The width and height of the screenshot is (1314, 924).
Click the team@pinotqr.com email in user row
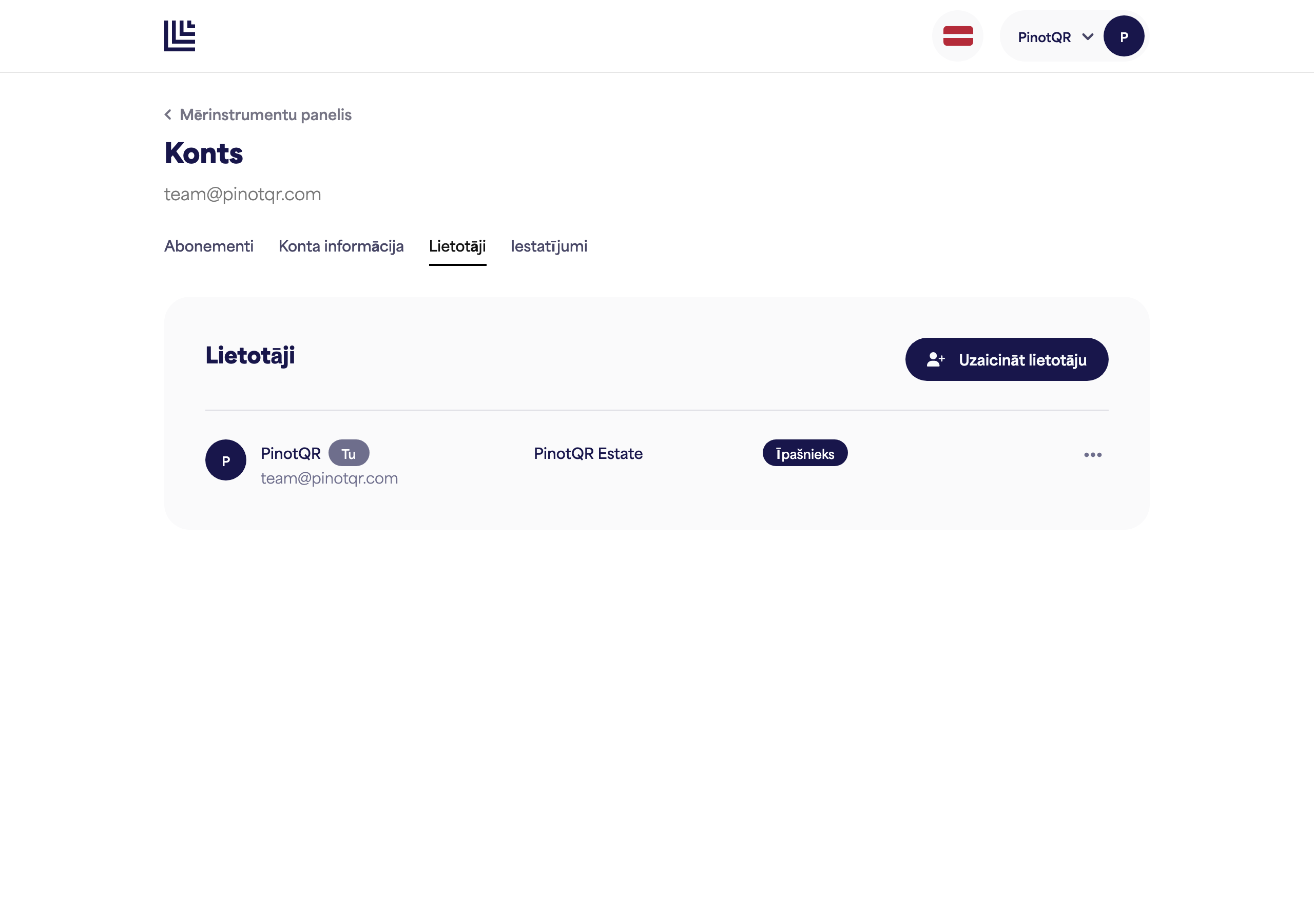[x=329, y=478]
